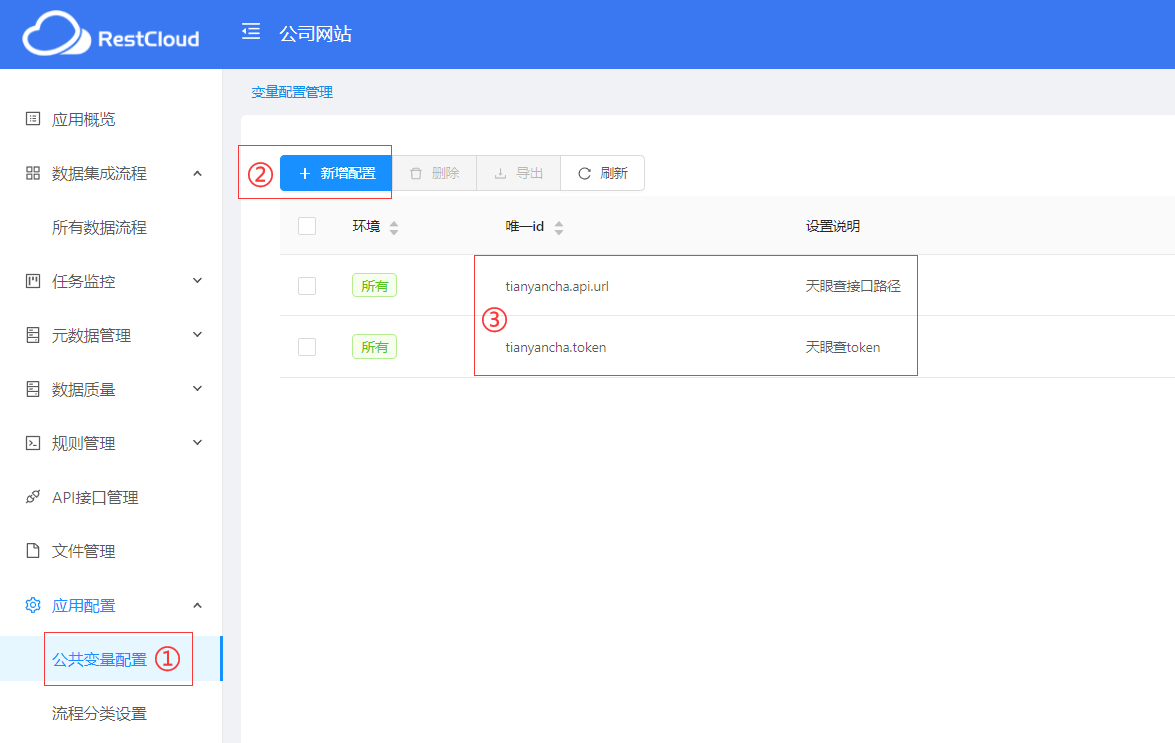
Task: Click the 应用配置 gear icon
Action: [x=33, y=605]
